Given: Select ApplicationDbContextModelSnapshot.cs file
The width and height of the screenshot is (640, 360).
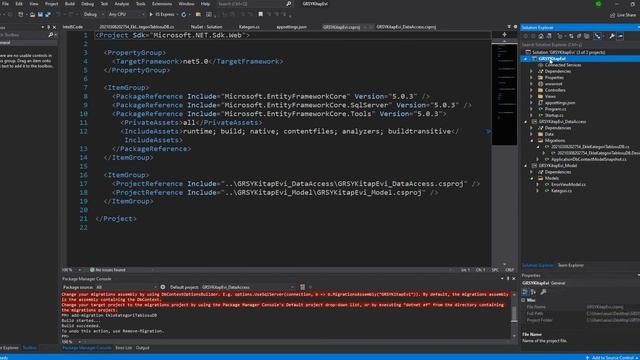Looking at the screenshot, I should 588,159.
